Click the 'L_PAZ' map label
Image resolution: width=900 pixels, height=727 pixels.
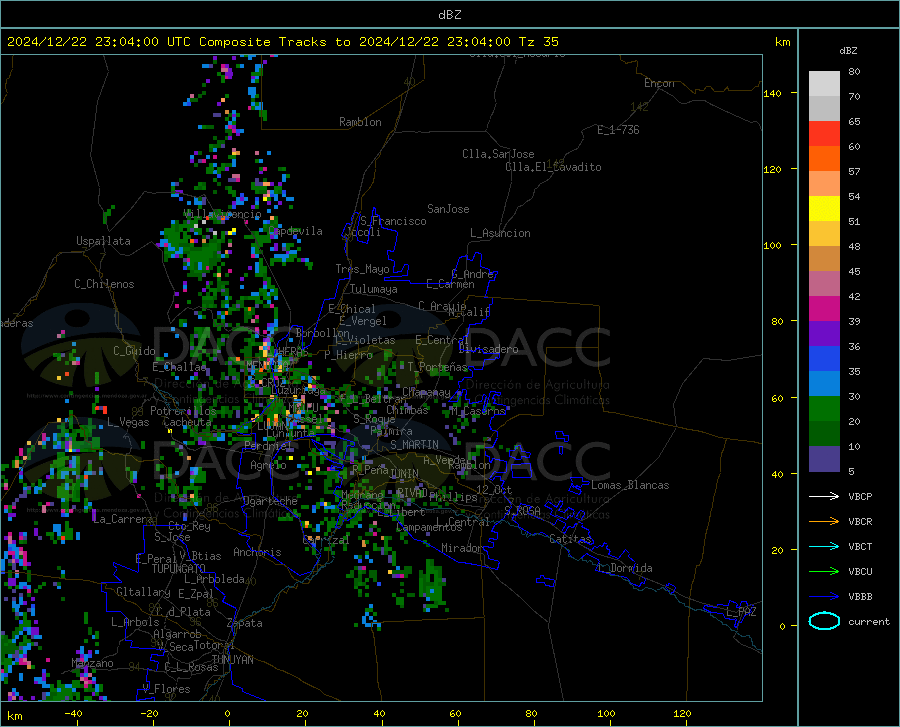click(741, 612)
